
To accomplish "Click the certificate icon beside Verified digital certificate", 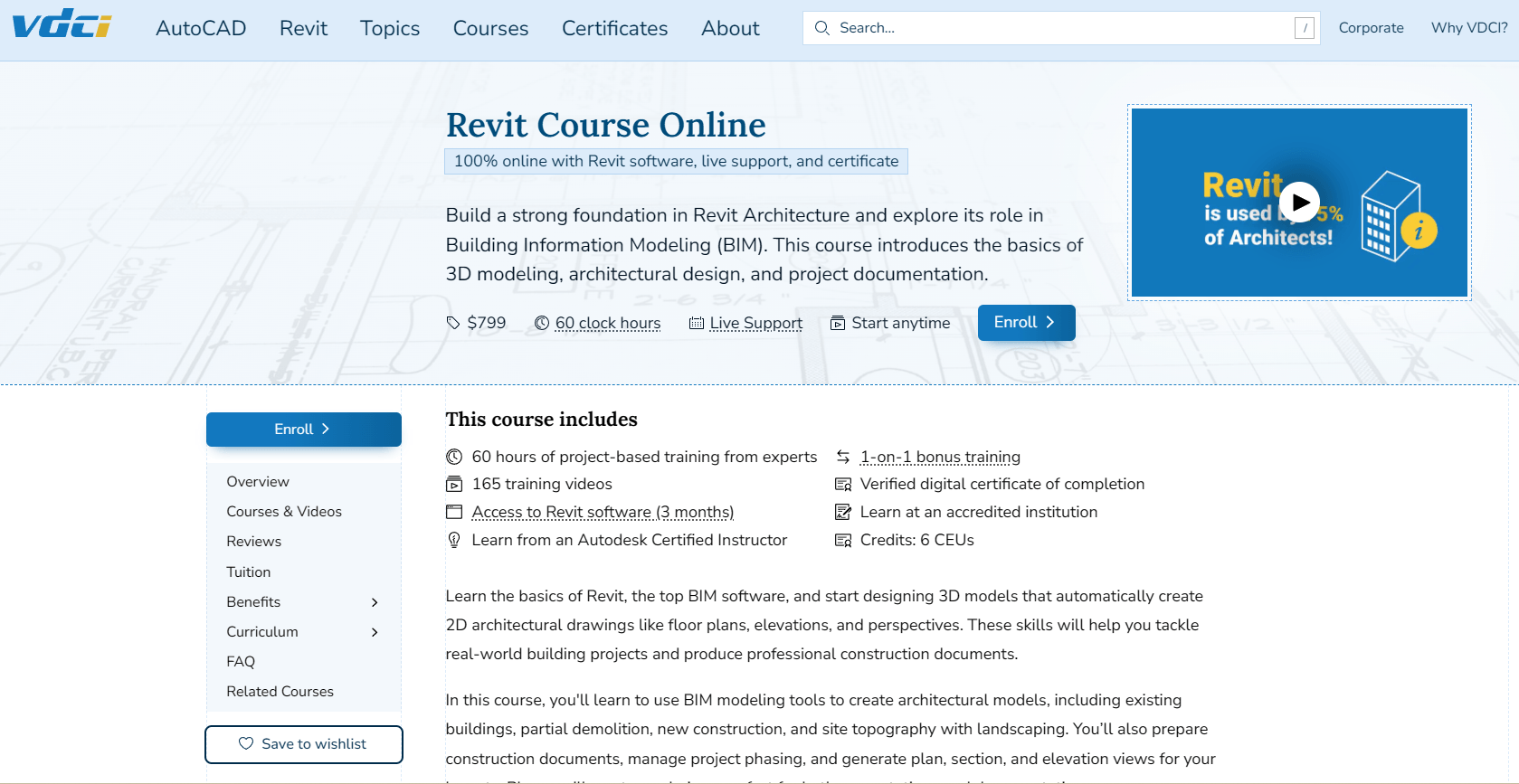I will (843, 484).
